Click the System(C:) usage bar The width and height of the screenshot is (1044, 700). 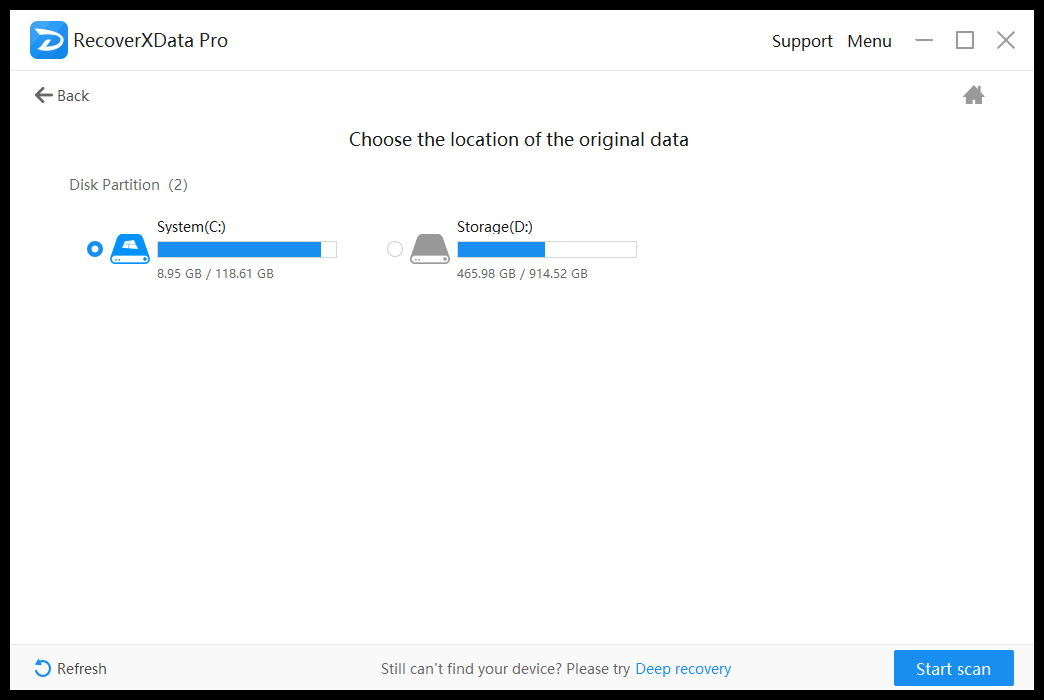247,249
